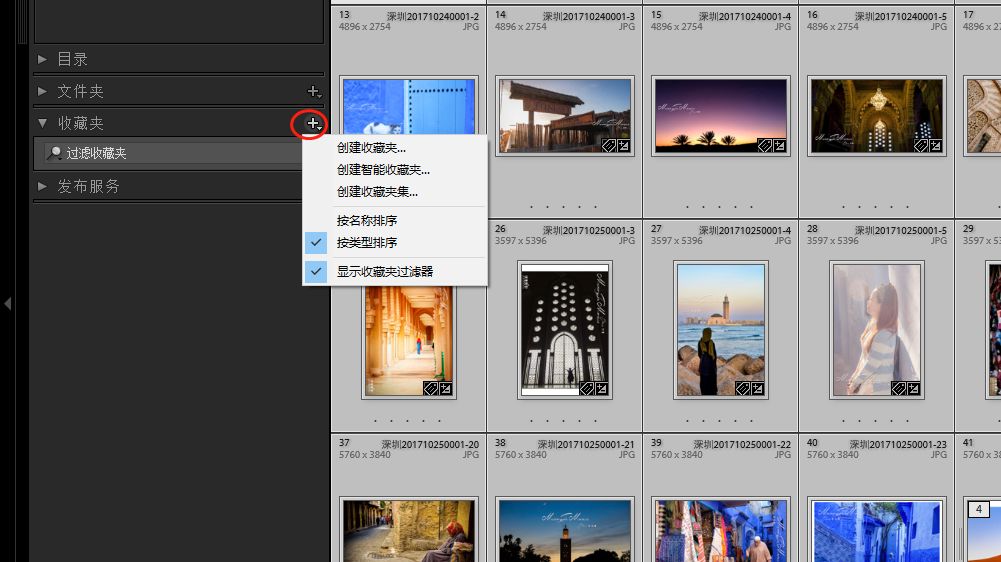The width and height of the screenshot is (1001, 562).
Task: Click keyword badge on thumbnail 16
Action: (920, 146)
